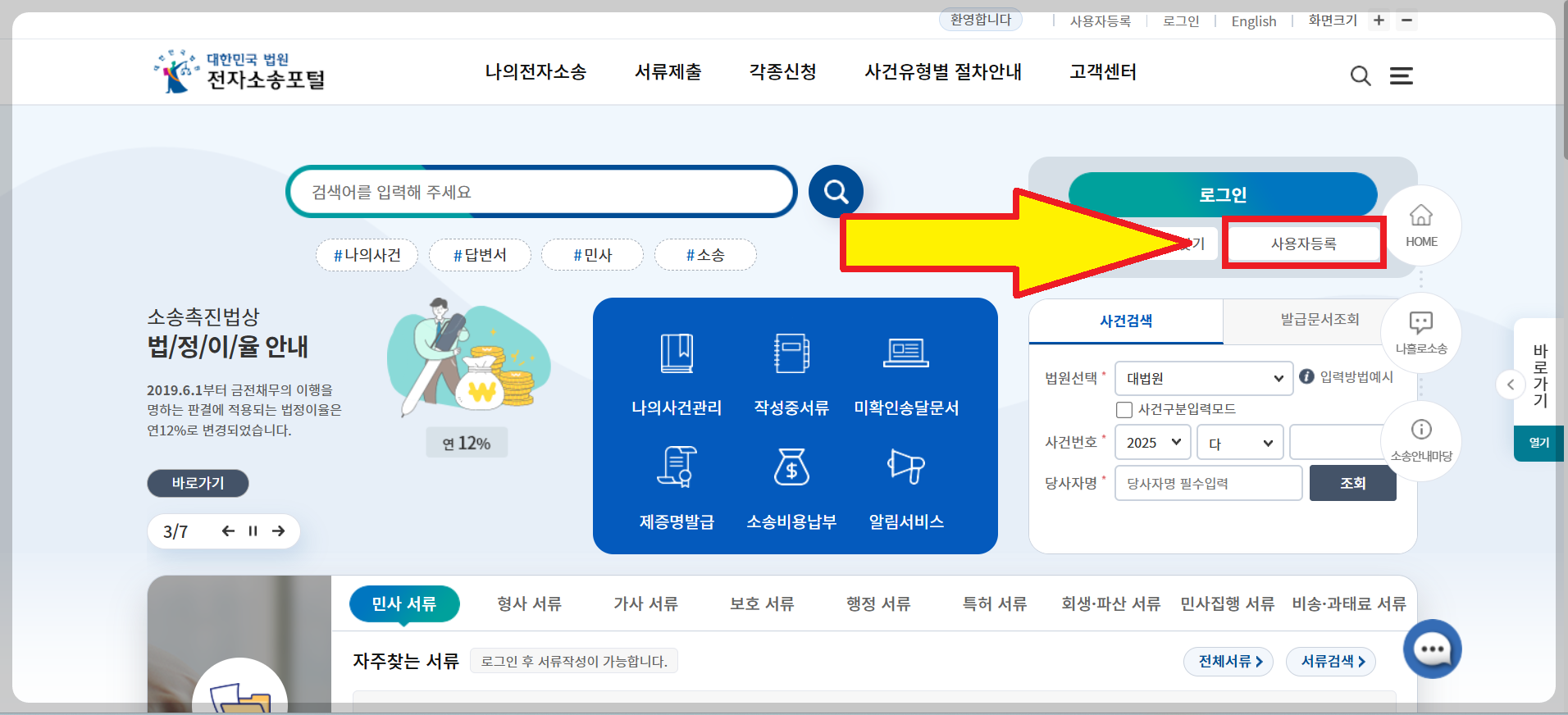The height and width of the screenshot is (715, 1568).
Task: Select 민사 서류 tab
Action: point(404,604)
